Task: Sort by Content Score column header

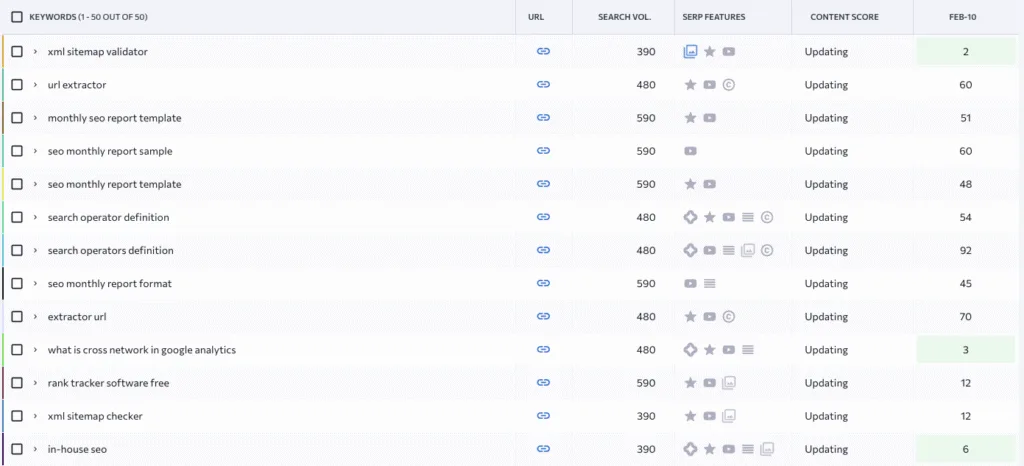Action: click(844, 17)
